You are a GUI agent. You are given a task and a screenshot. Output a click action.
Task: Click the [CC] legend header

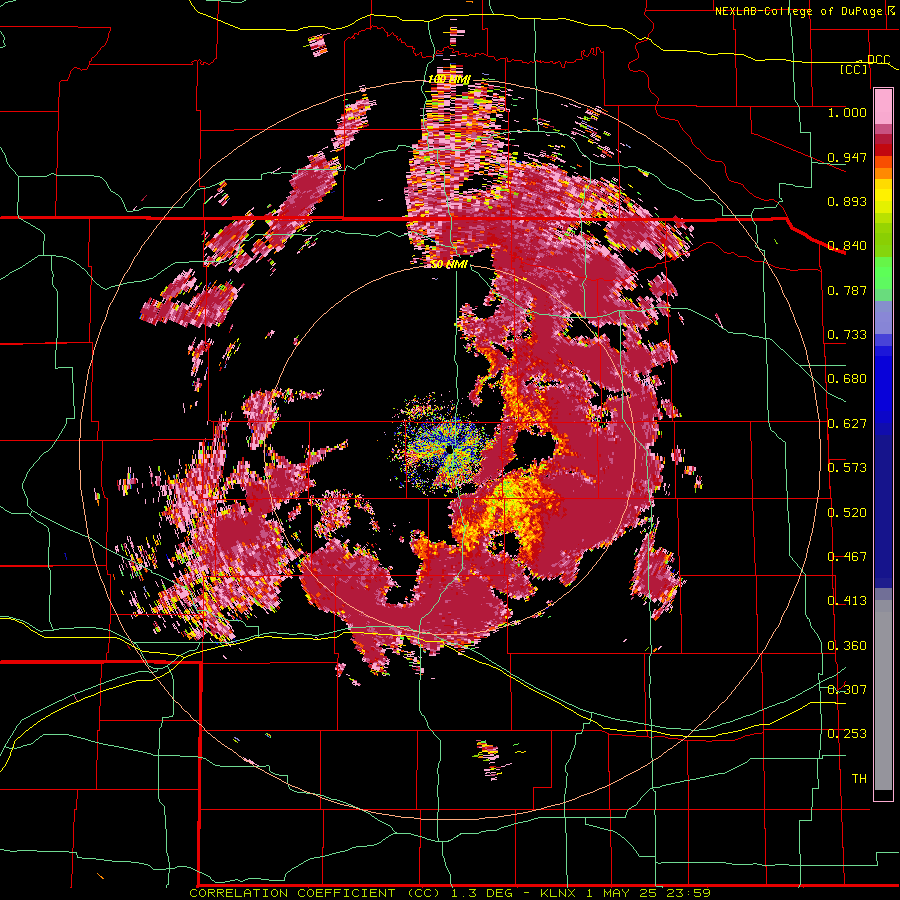854,70
